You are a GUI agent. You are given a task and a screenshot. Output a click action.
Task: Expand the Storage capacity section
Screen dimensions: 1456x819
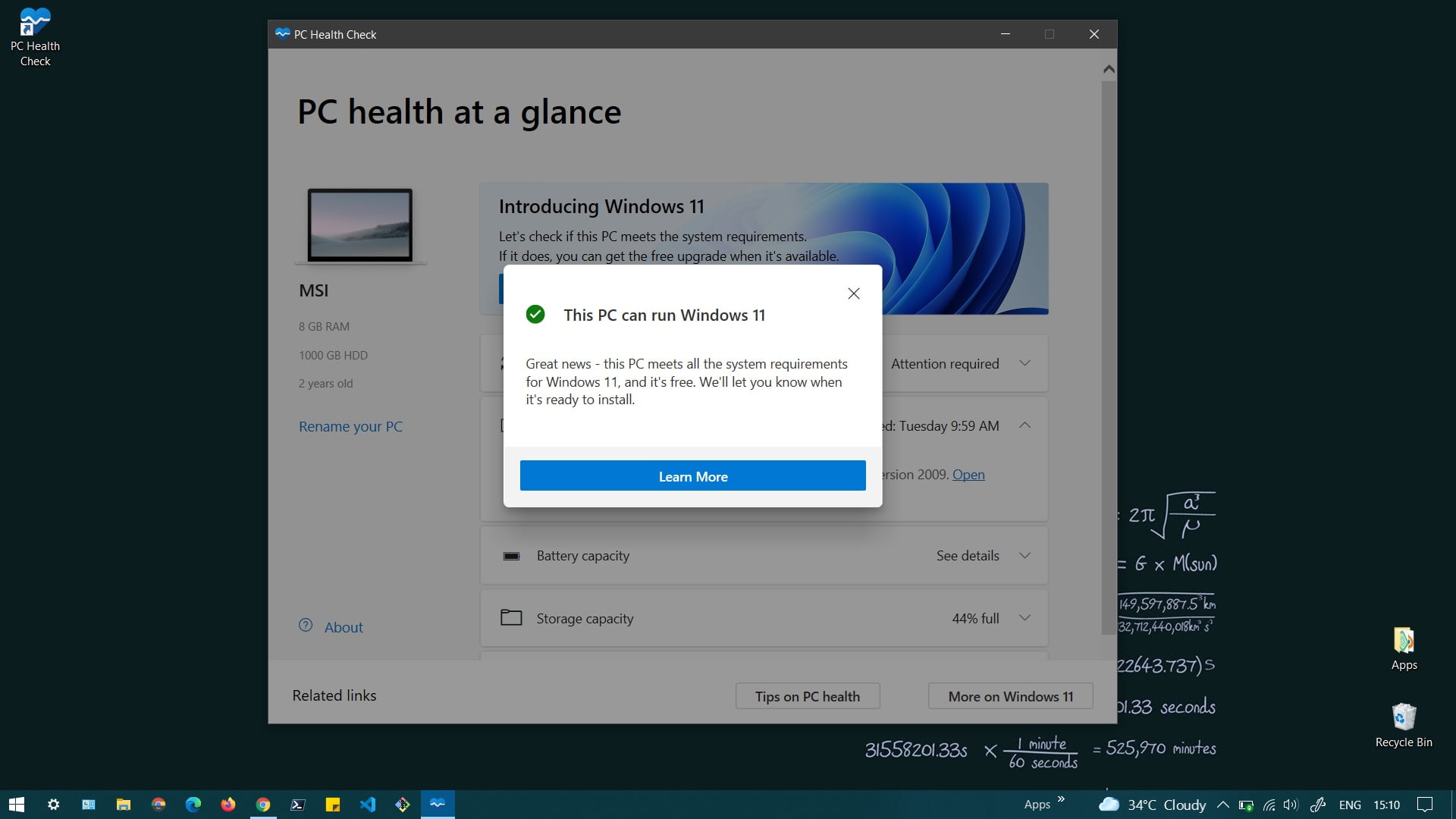pos(1026,618)
